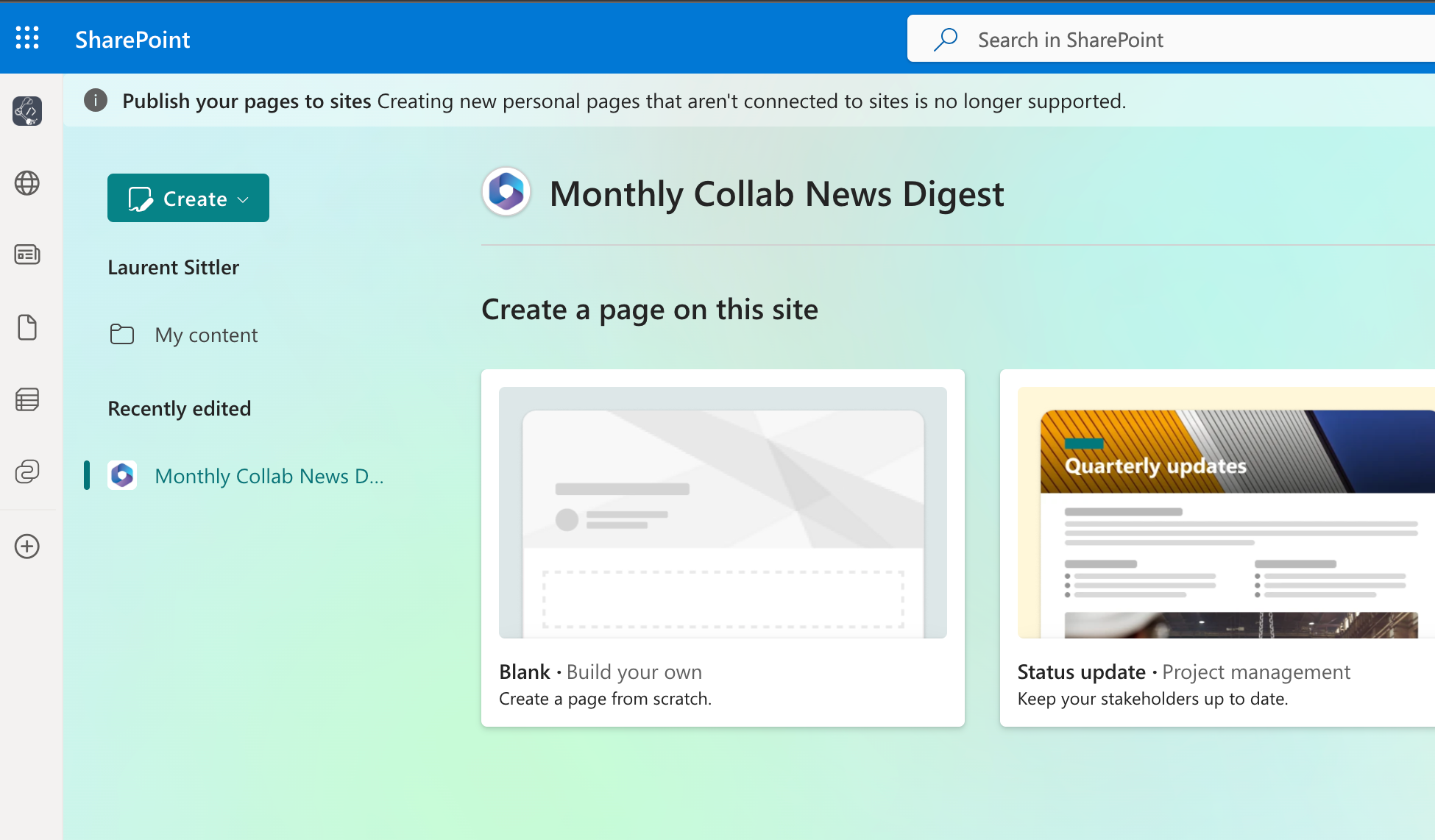Image resolution: width=1435 pixels, height=840 pixels.
Task: Click the Monthly Collab News Digest title
Action: (x=776, y=194)
